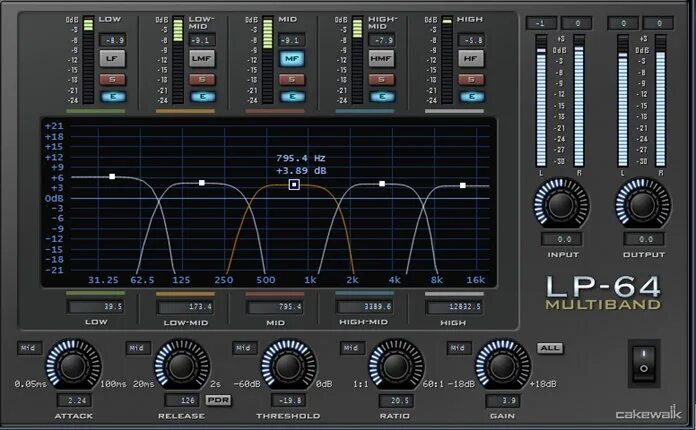The width and height of the screenshot is (696, 430).
Task: Select the HMF band button
Action: [x=381, y=58]
